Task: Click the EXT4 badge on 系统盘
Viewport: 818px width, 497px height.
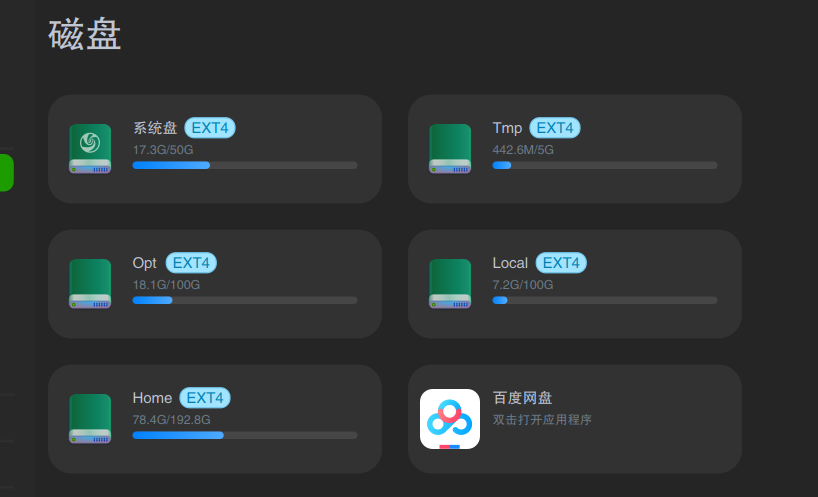Action: (210, 128)
